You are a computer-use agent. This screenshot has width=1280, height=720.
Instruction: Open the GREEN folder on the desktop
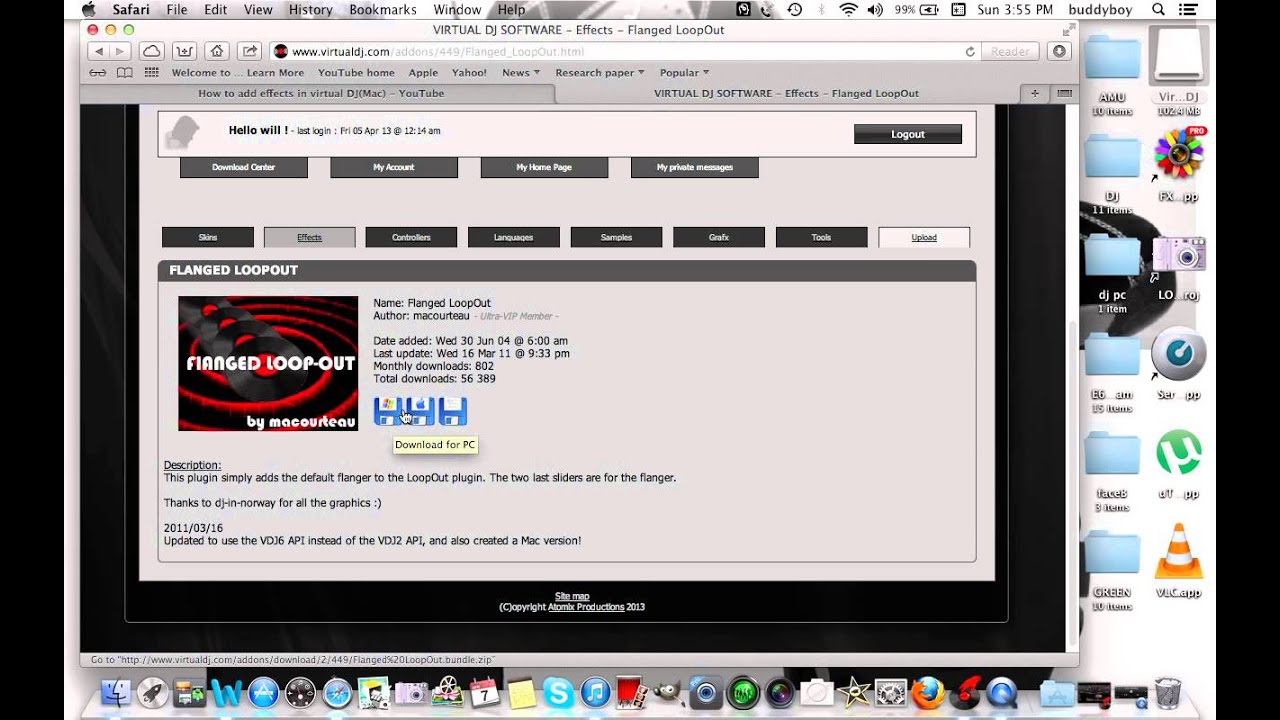1112,570
